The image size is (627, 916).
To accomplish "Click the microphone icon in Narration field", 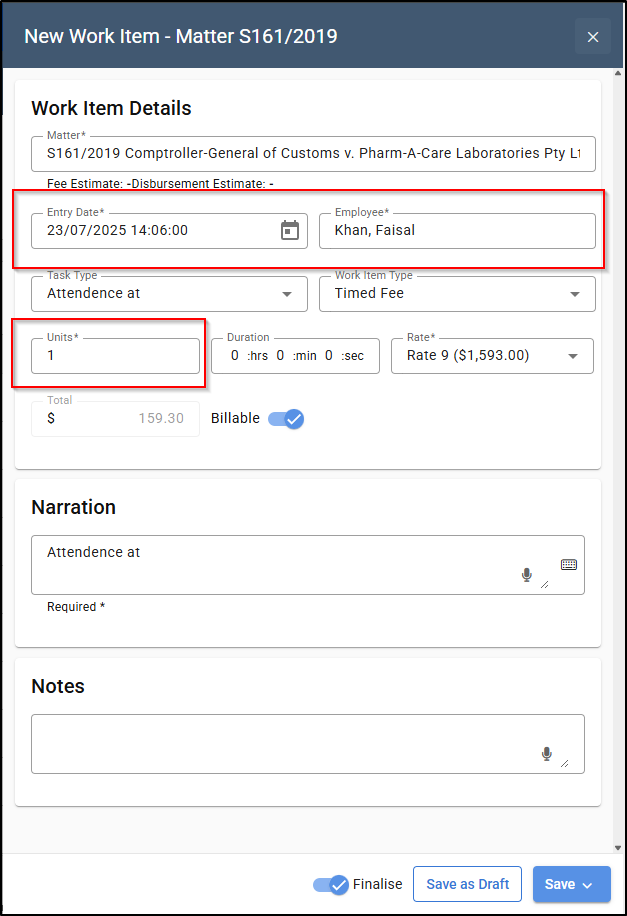I will coord(526,575).
